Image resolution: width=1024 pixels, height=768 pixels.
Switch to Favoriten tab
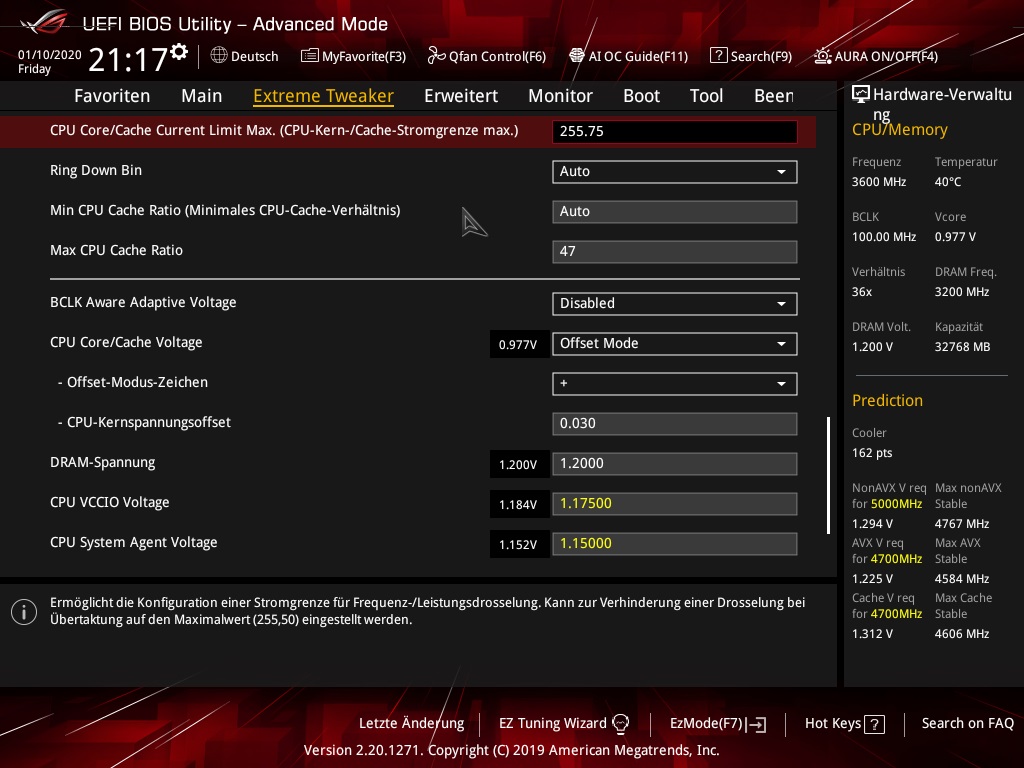point(112,96)
